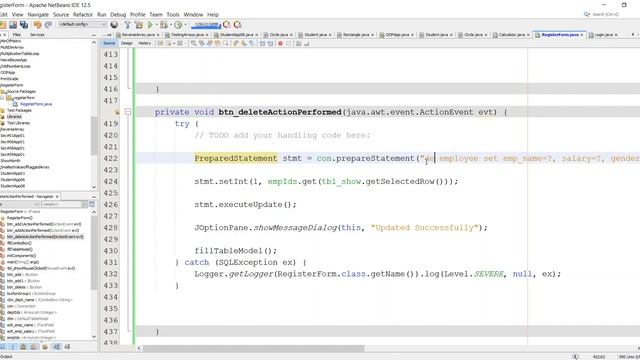Switch to the Files panel tab
The width and height of the screenshot is (640, 360).
(x=17, y=35)
